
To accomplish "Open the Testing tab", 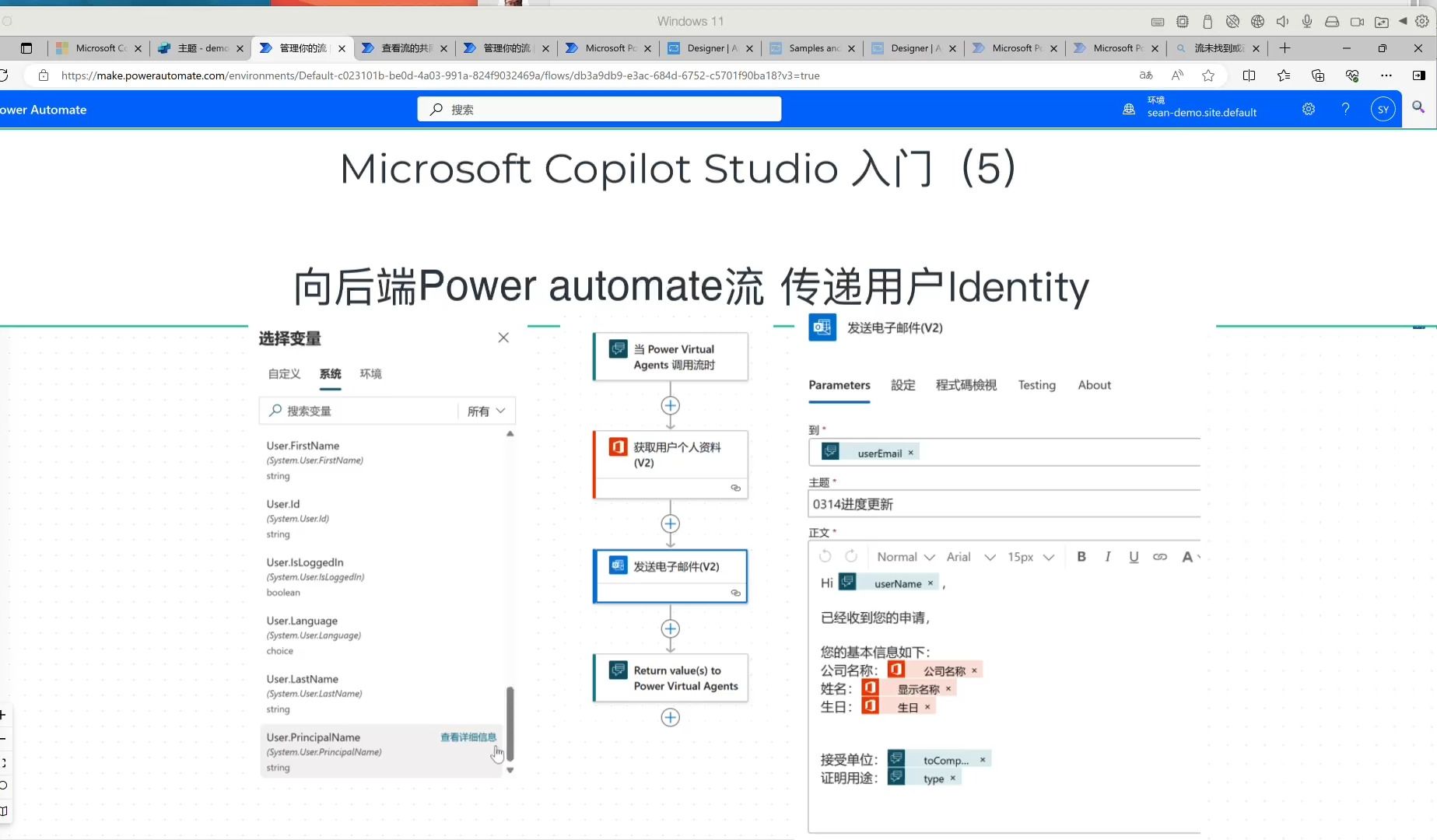I will [1037, 385].
